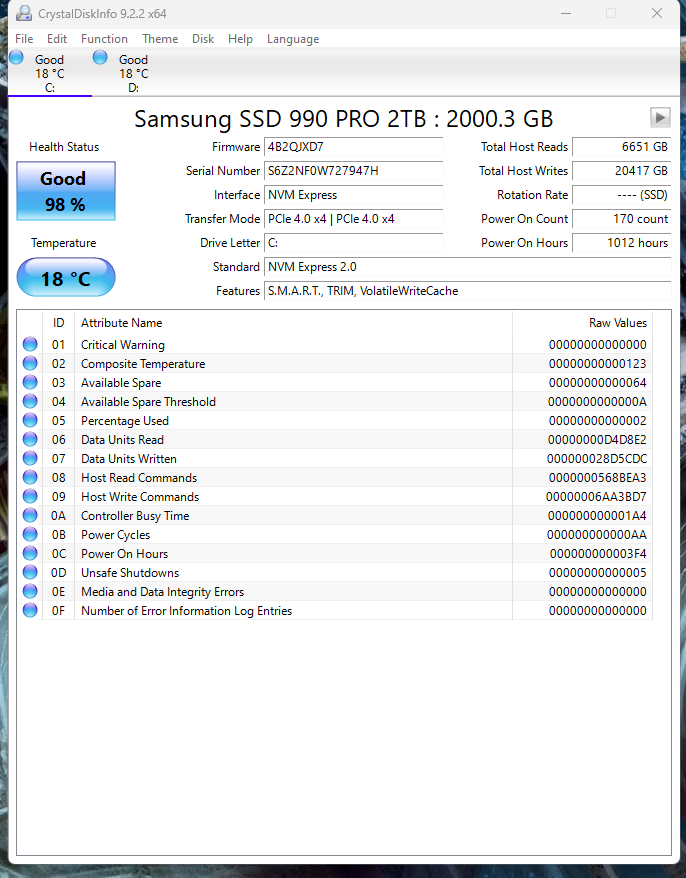Open the Language menu
686x878 pixels.
point(293,39)
